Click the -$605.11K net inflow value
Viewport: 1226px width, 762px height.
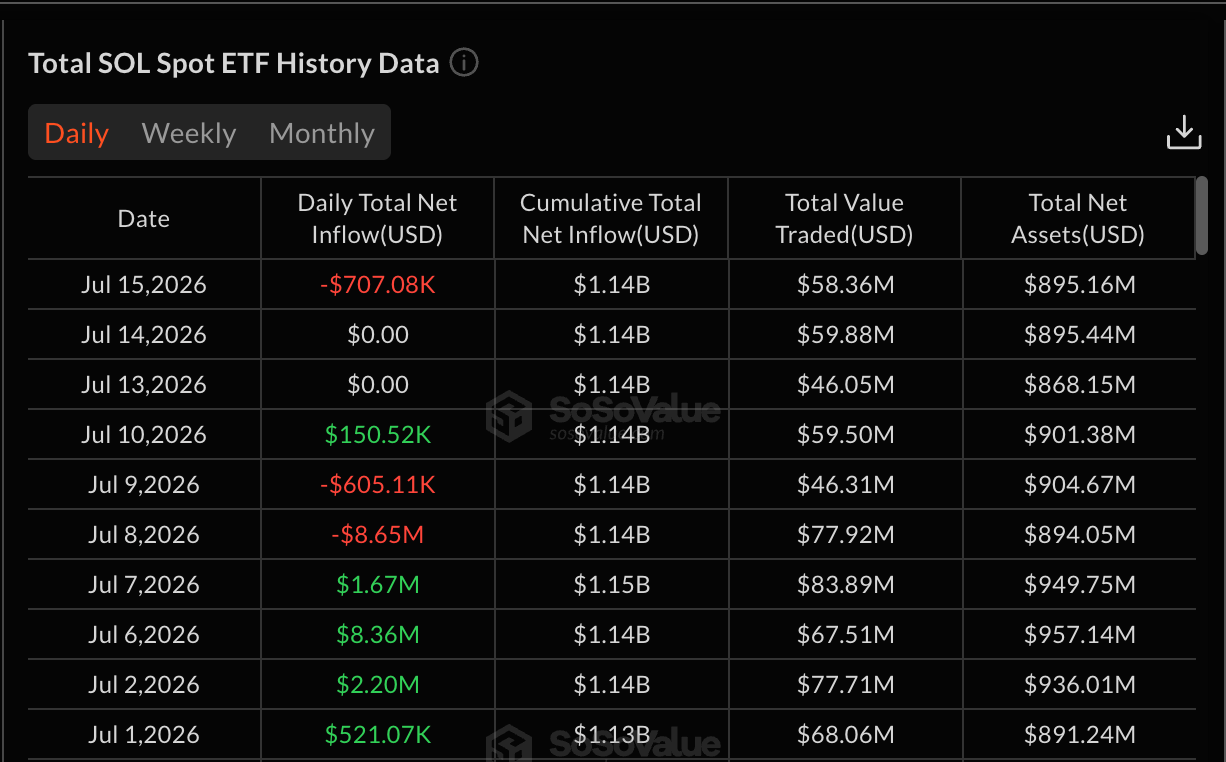[x=378, y=485]
